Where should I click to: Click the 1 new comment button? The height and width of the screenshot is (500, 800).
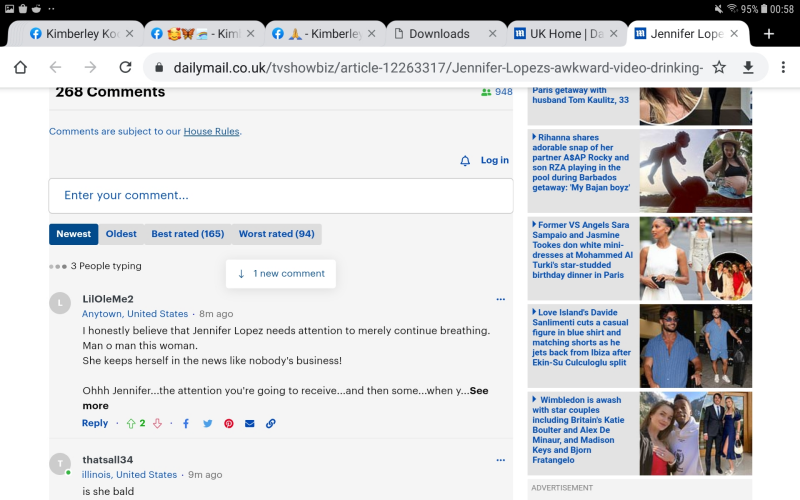pyautogui.click(x=281, y=274)
